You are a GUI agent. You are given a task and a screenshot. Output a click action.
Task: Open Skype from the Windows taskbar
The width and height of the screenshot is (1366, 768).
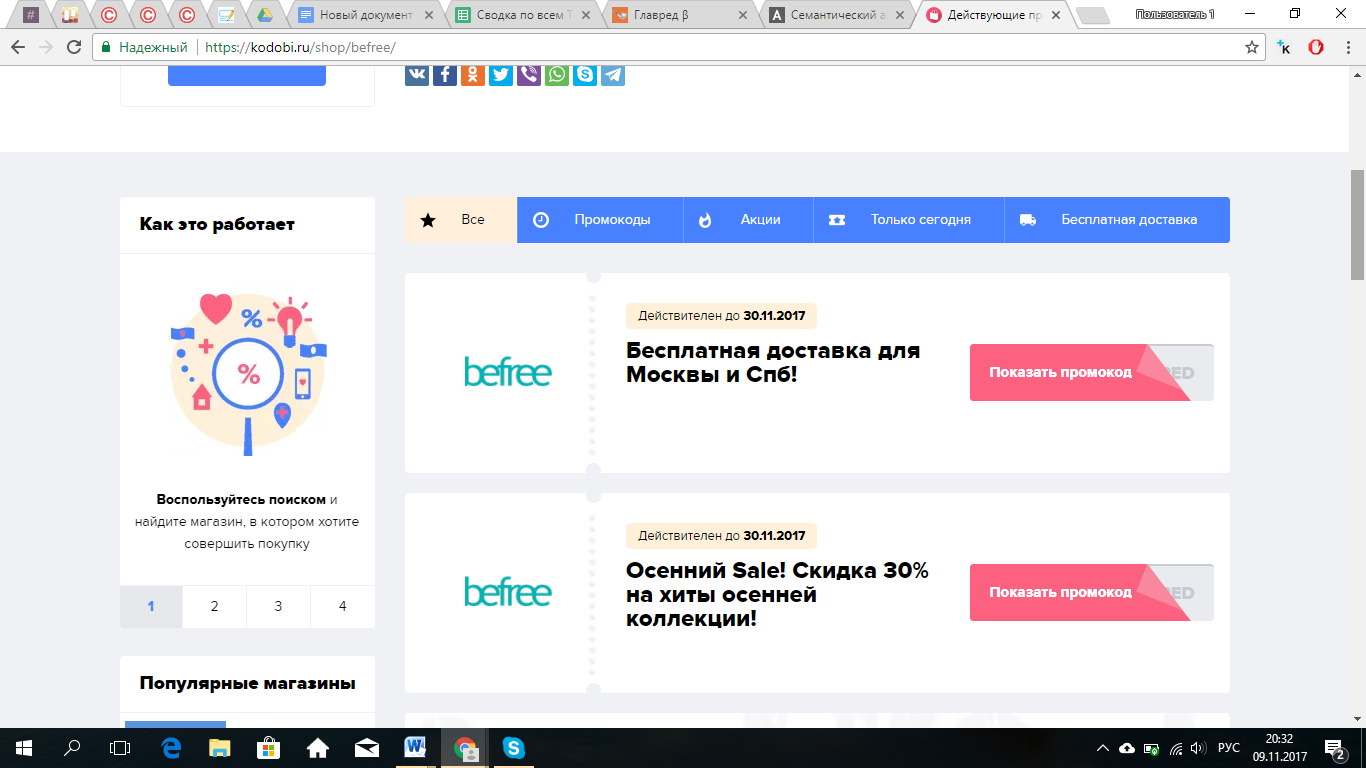pos(514,747)
